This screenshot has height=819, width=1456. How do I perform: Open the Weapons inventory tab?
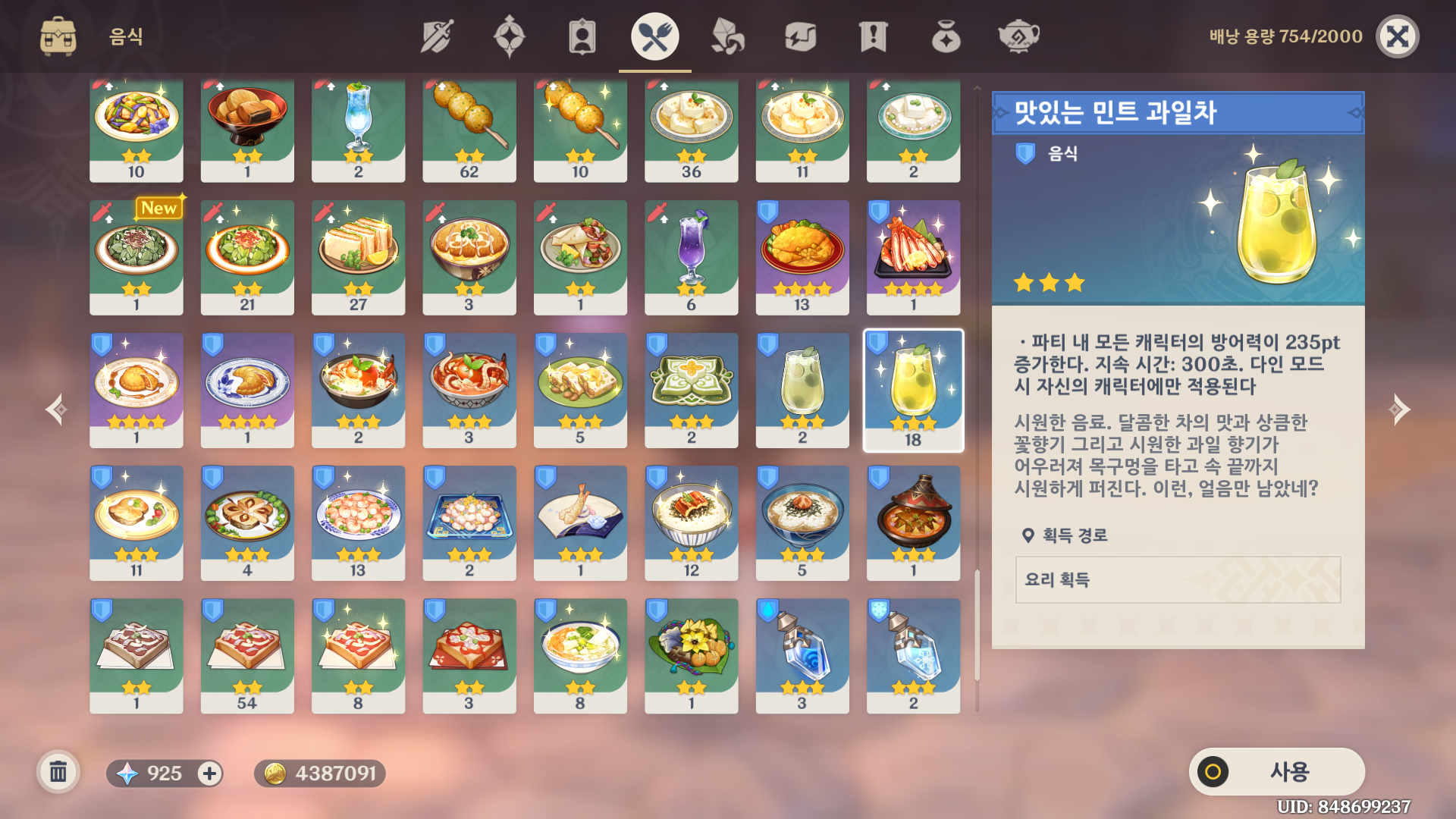tap(437, 36)
